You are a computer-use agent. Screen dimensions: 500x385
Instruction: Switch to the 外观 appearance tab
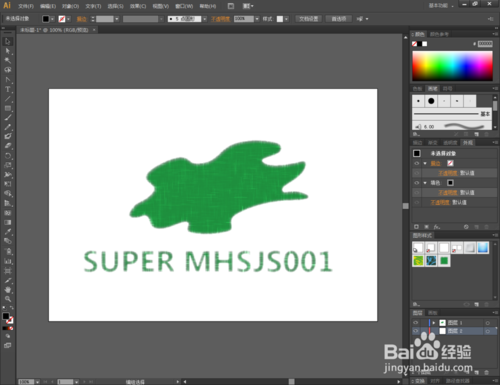(x=468, y=143)
